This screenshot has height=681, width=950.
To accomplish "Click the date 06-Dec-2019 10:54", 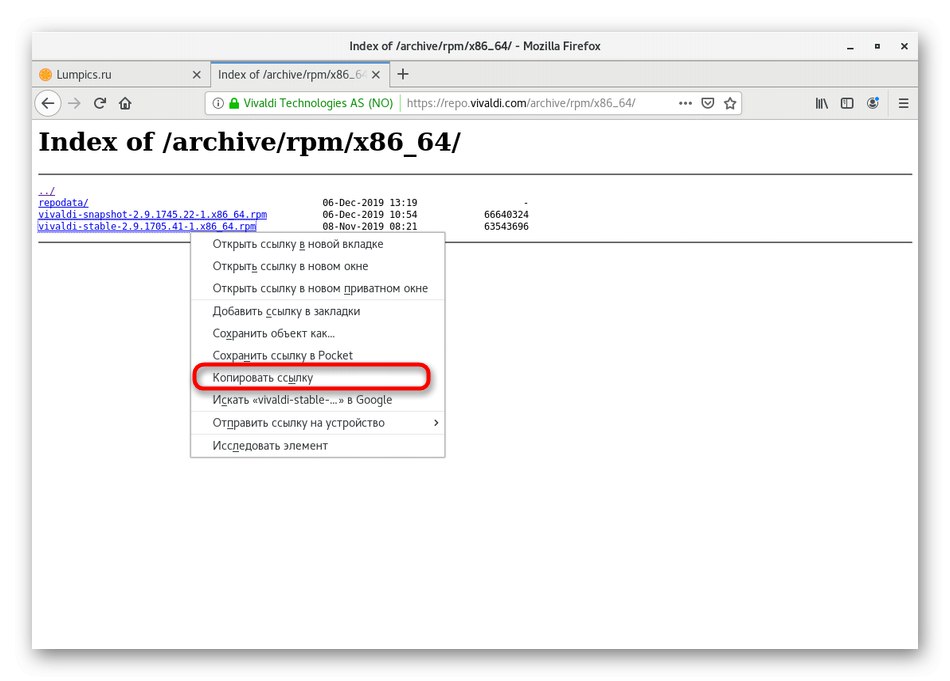I will coord(370,214).
